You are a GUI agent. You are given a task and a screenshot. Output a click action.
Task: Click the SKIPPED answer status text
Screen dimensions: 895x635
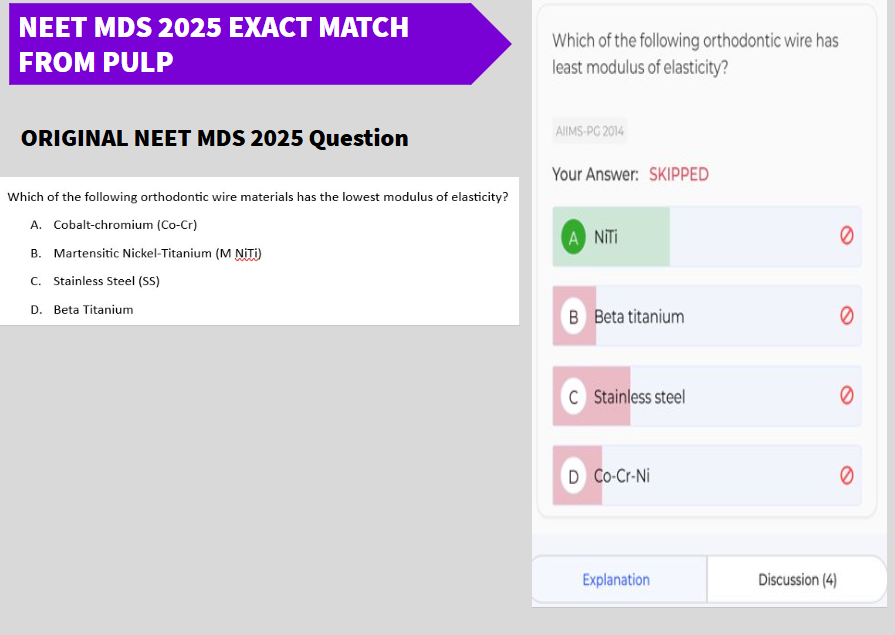tap(679, 174)
